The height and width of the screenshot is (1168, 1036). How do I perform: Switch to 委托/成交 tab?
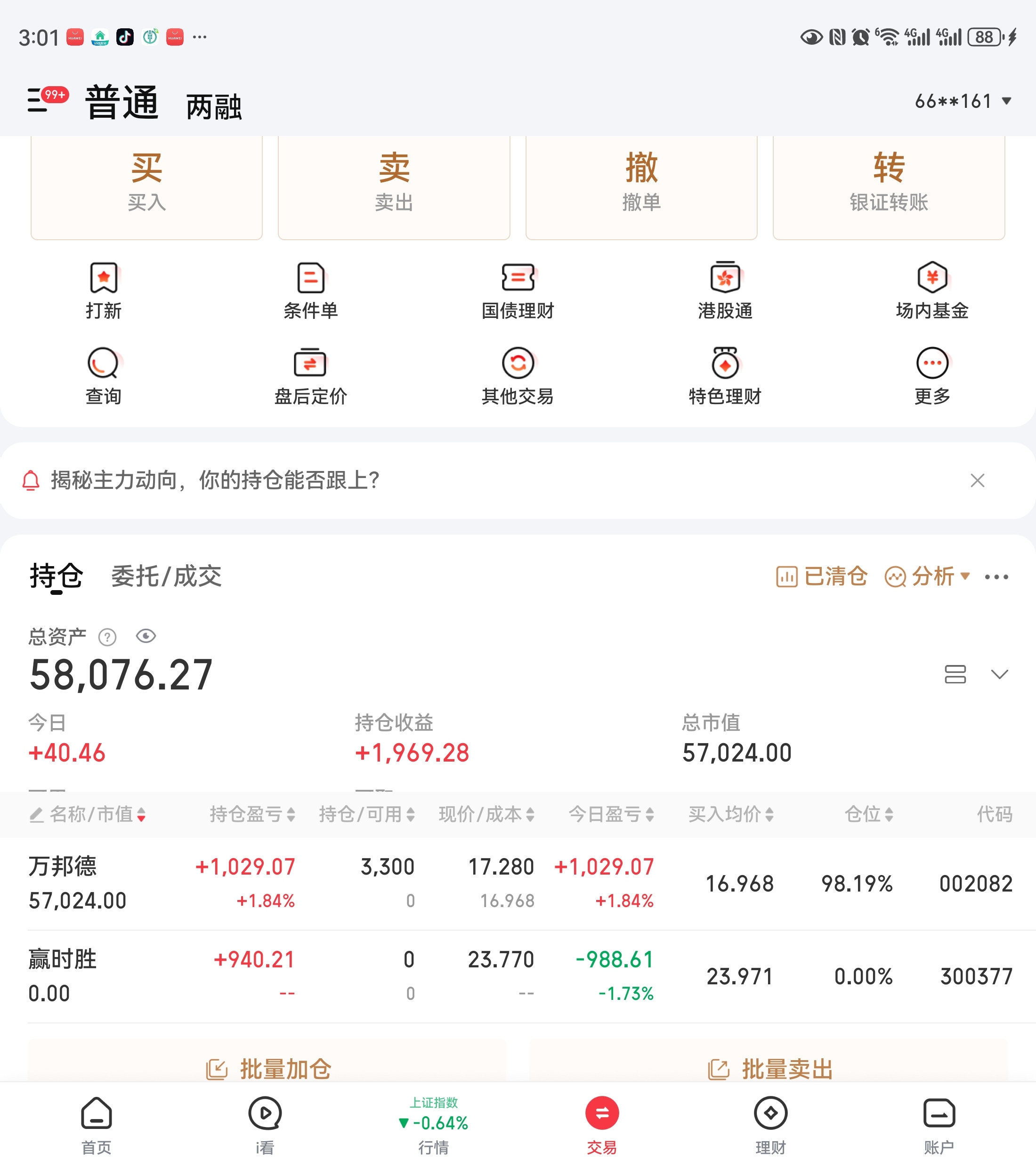pos(166,576)
